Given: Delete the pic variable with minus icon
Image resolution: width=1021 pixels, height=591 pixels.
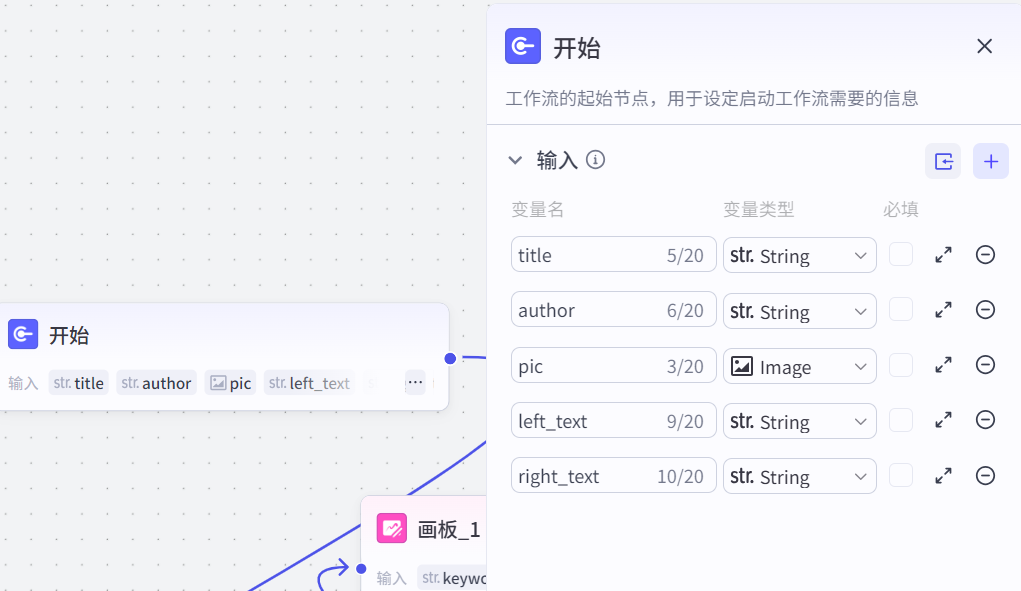Looking at the screenshot, I should (985, 364).
